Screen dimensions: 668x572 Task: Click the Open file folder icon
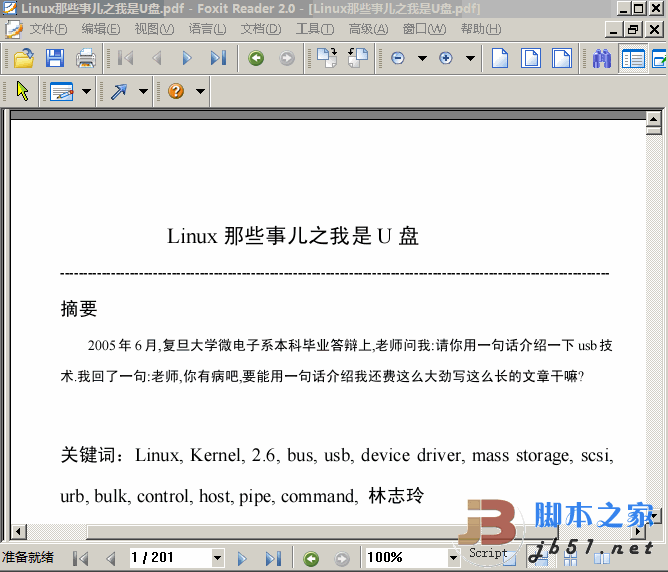point(22,58)
